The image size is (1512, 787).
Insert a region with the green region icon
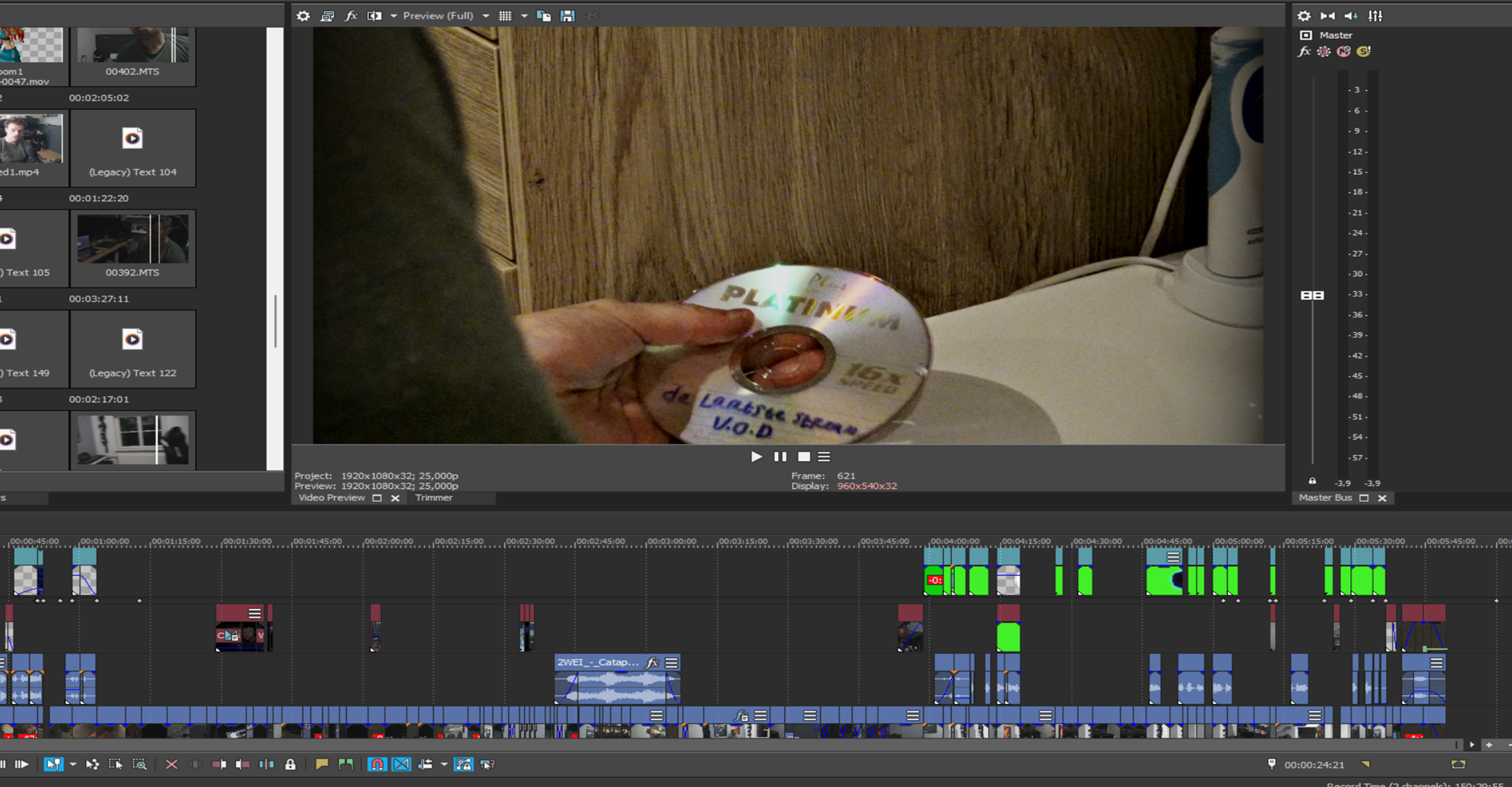[345, 764]
